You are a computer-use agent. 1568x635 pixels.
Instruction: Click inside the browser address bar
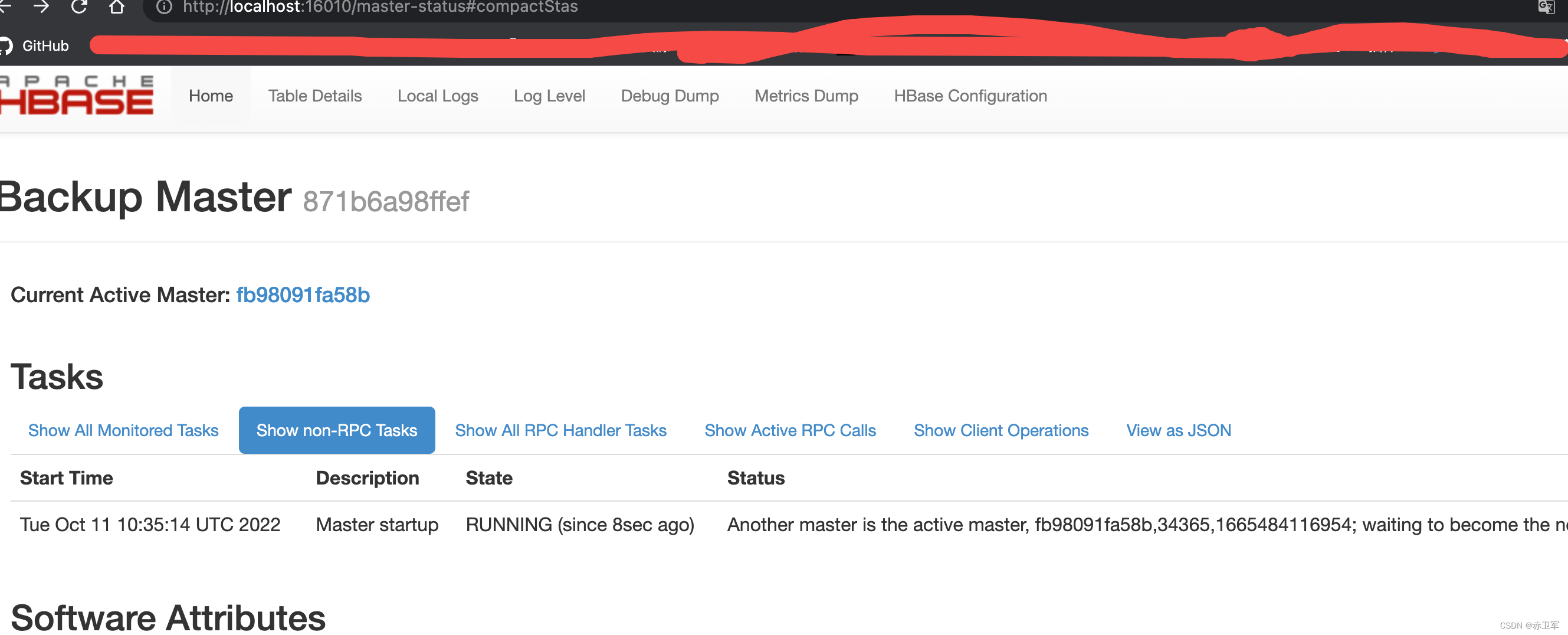point(378,7)
